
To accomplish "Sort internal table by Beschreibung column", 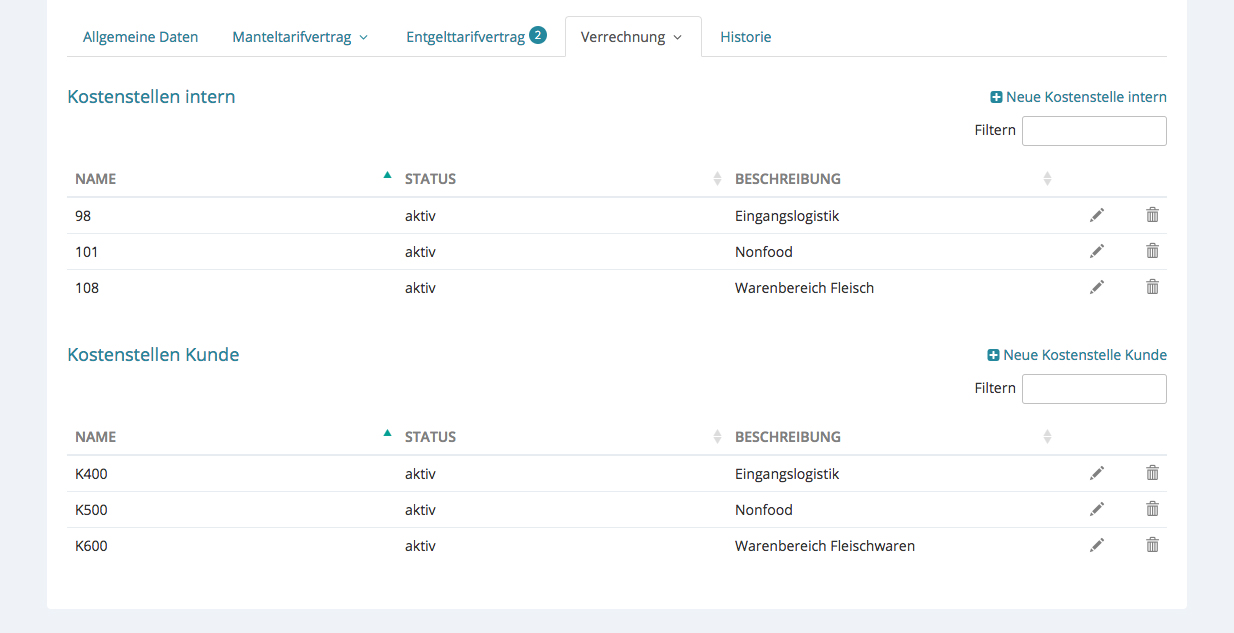I will pos(788,179).
